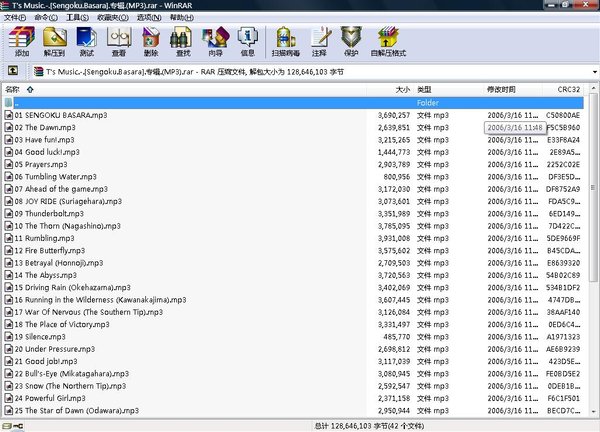Open the Help (帮助) menu
Viewport: 600px width, 432px height.
182,18
